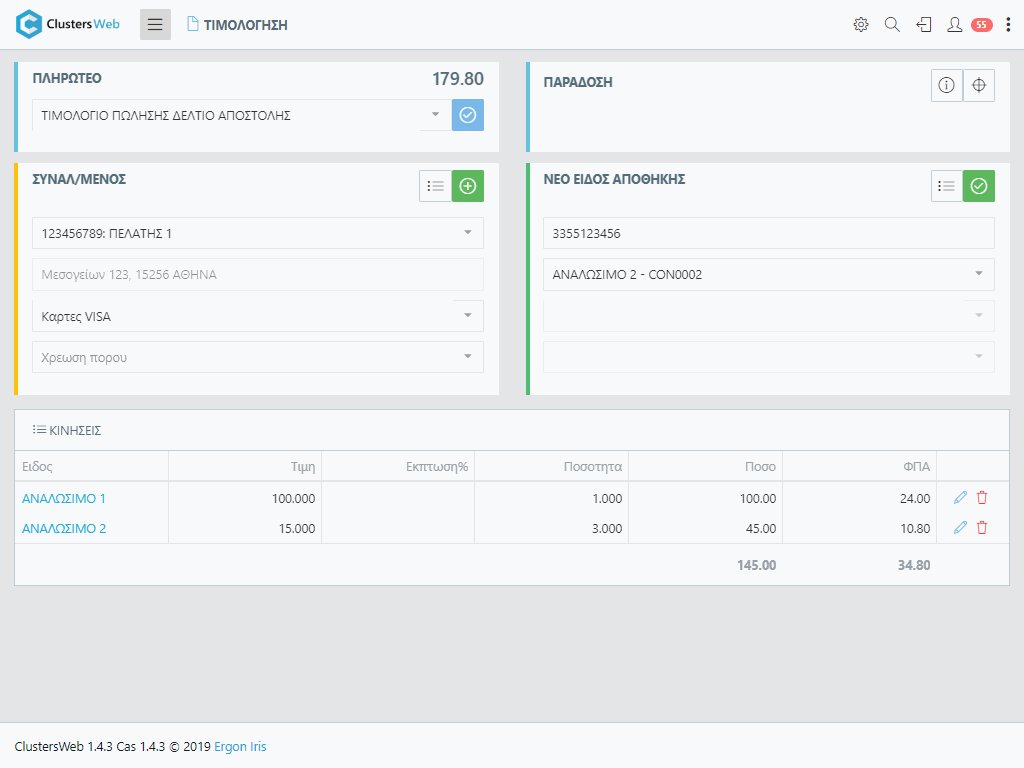Image resolution: width=1024 pixels, height=768 pixels.
Task: Open the search magnifier in header
Action: tap(892, 25)
